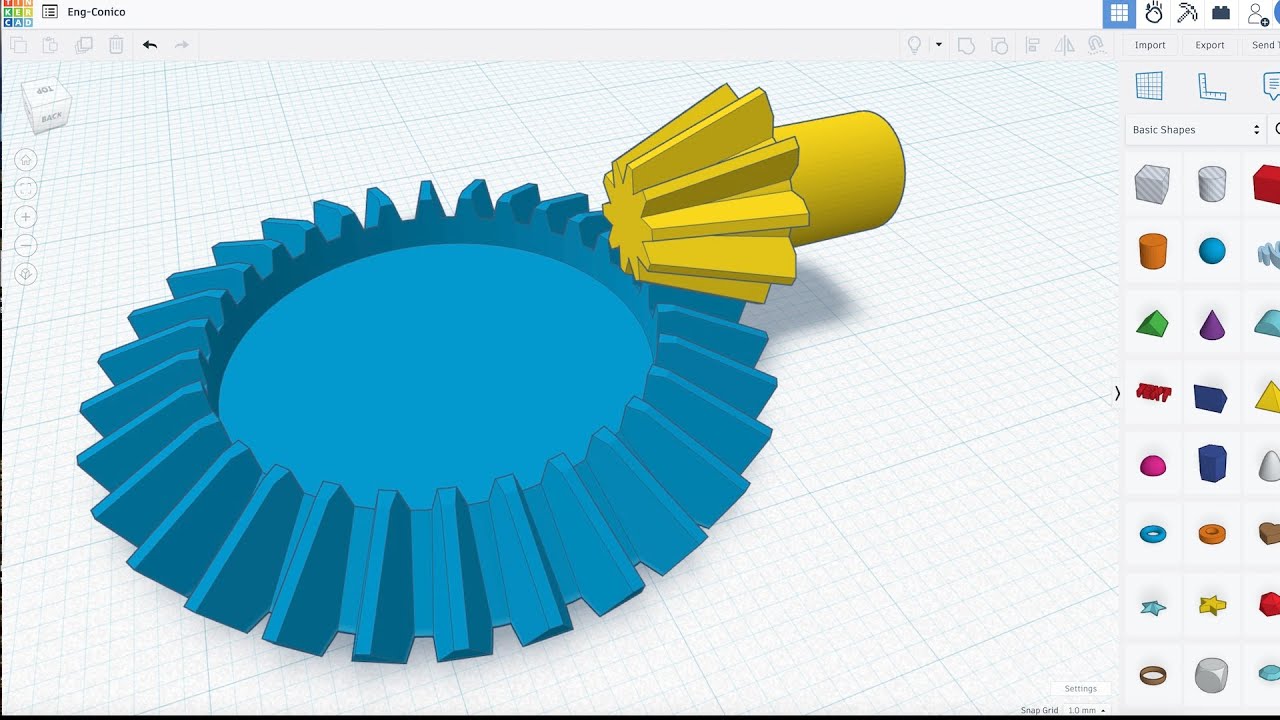
Task: Invite collaborators with add-person icon
Action: (x=1258, y=14)
